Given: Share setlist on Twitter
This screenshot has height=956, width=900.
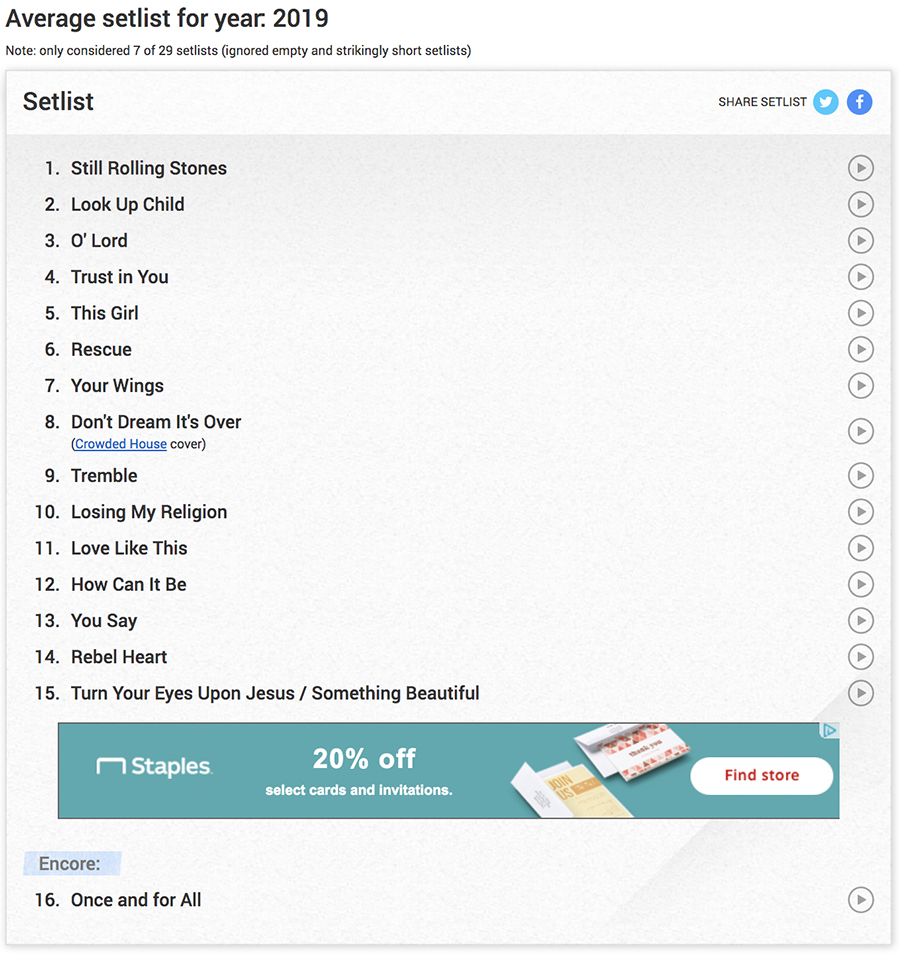Looking at the screenshot, I should (x=825, y=102).
